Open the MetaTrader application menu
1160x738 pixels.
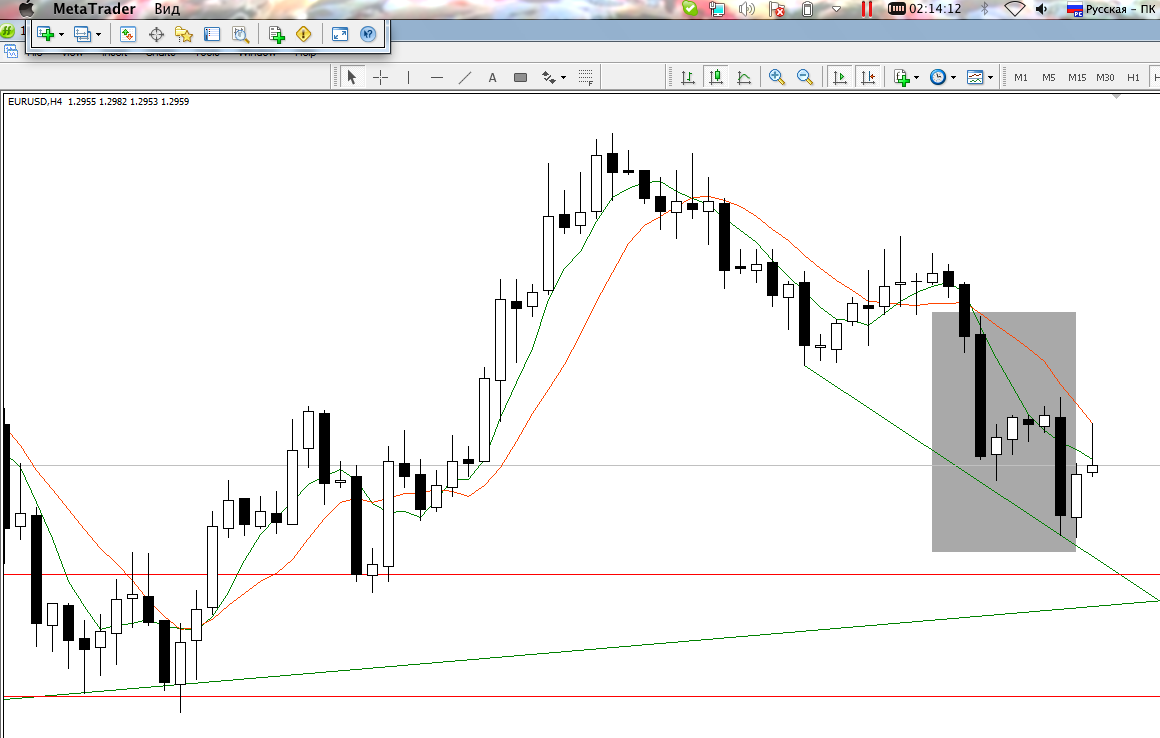coord(94,9)
